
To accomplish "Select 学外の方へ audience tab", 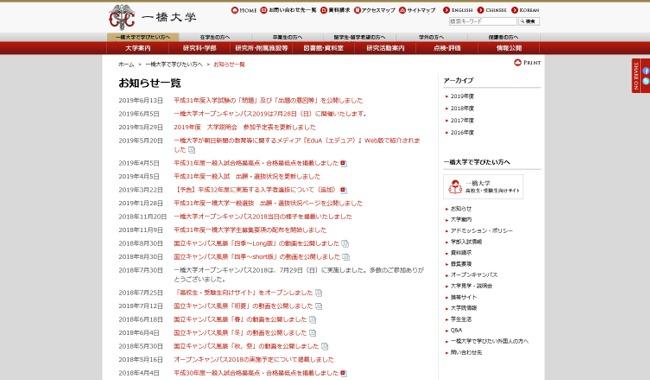I will tap(432, 37).
